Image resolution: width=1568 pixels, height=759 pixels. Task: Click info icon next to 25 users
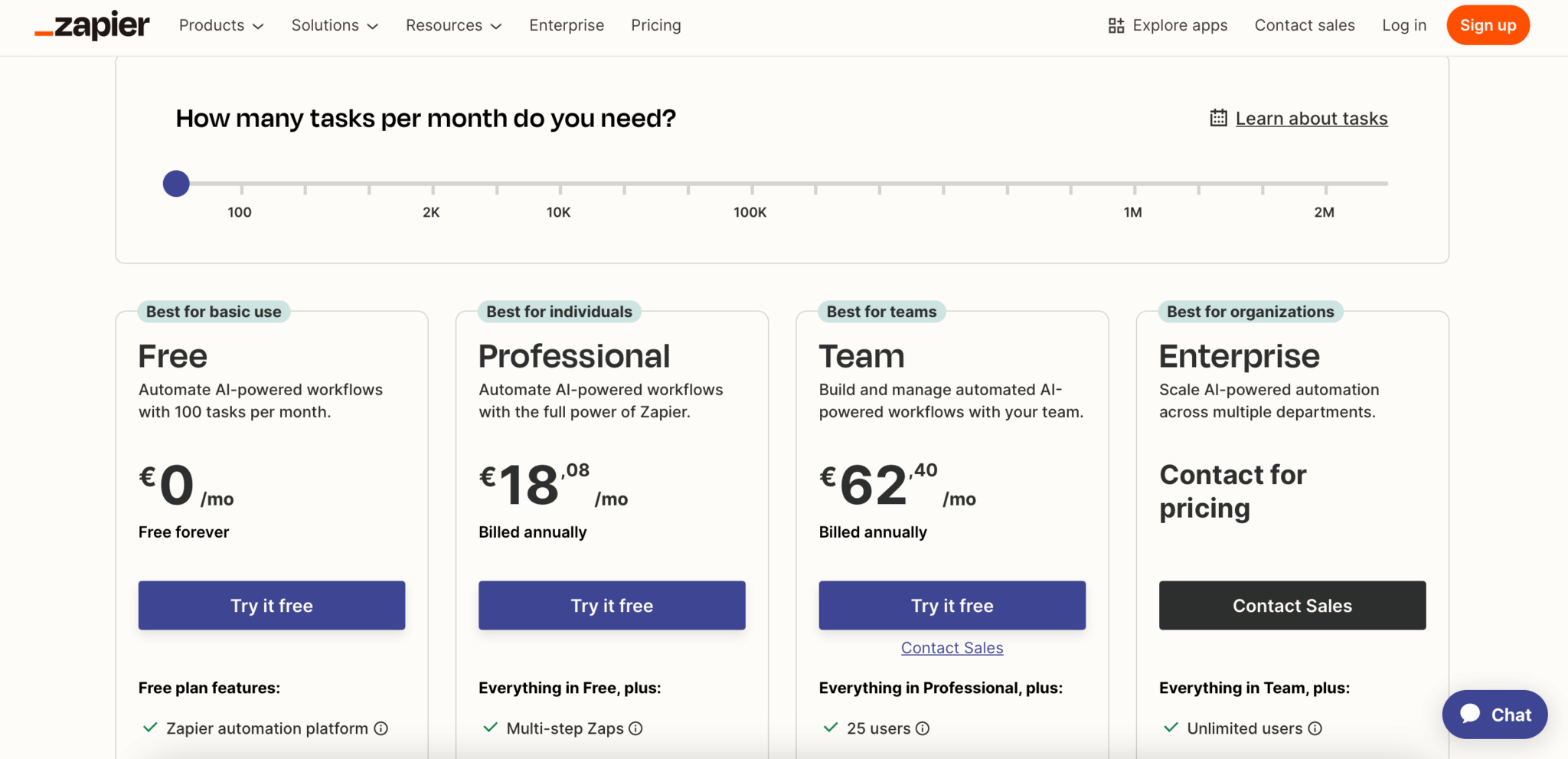click(x=923, y=728)
